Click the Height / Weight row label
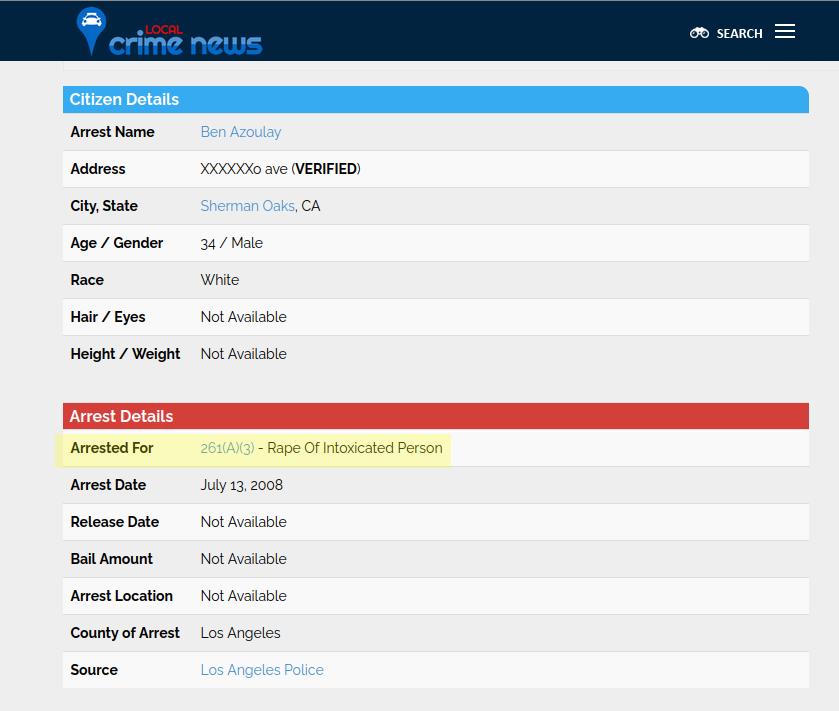 [x=126, y=354]
